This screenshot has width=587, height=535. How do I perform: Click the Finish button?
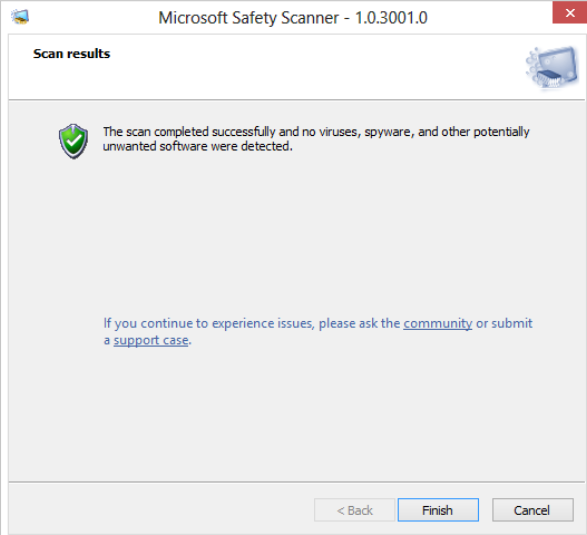pyautogui.click(x=438, y=510)
